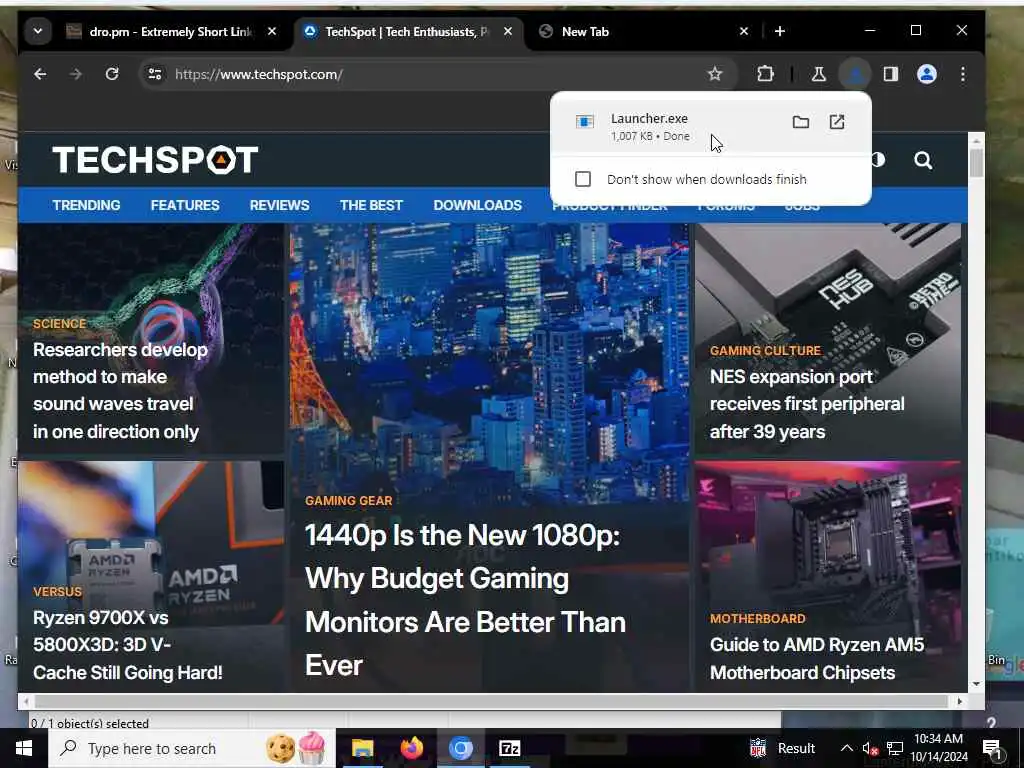
Task: Click the browser forward arrow
Action: click(x=76, y=74)
